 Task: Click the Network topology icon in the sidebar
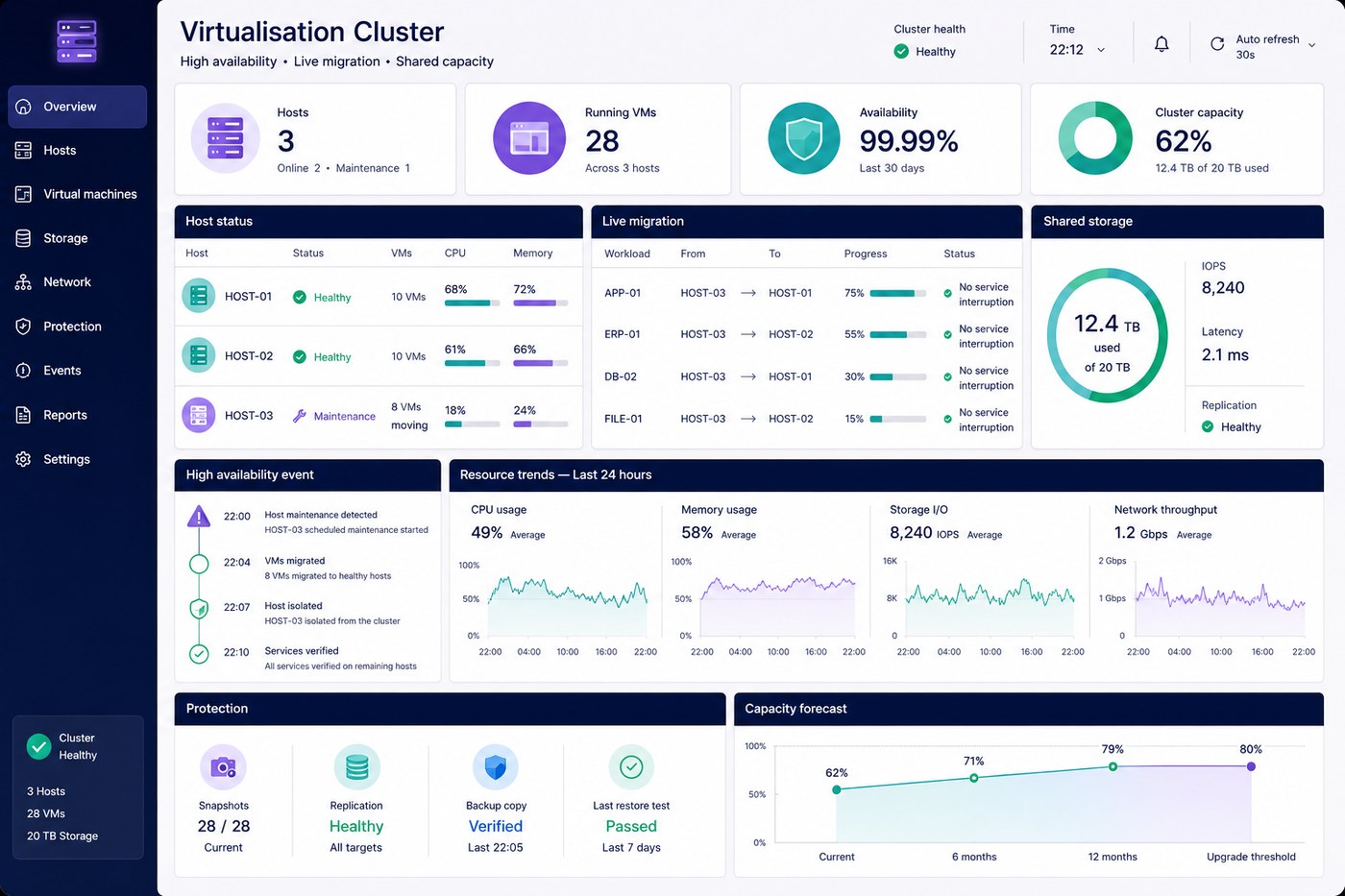click(x=23, y=282)
